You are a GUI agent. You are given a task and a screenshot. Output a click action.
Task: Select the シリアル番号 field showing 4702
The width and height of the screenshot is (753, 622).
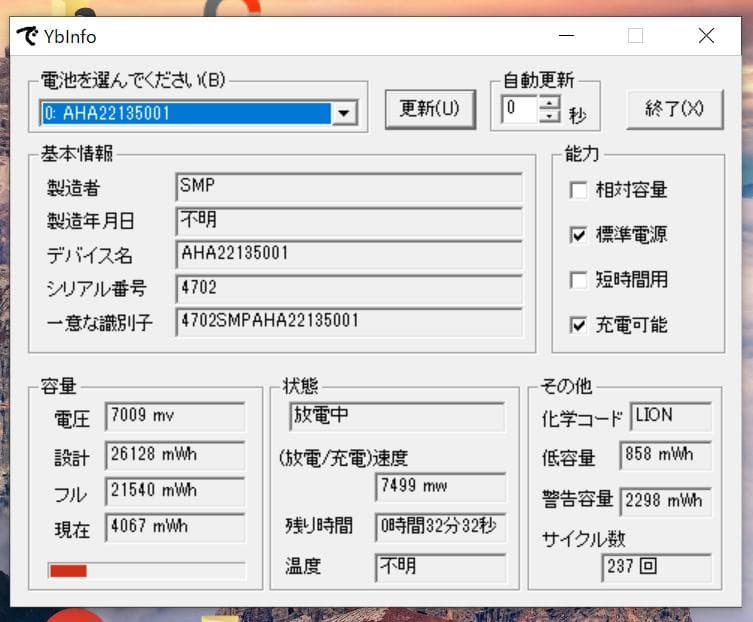[348, 289]
